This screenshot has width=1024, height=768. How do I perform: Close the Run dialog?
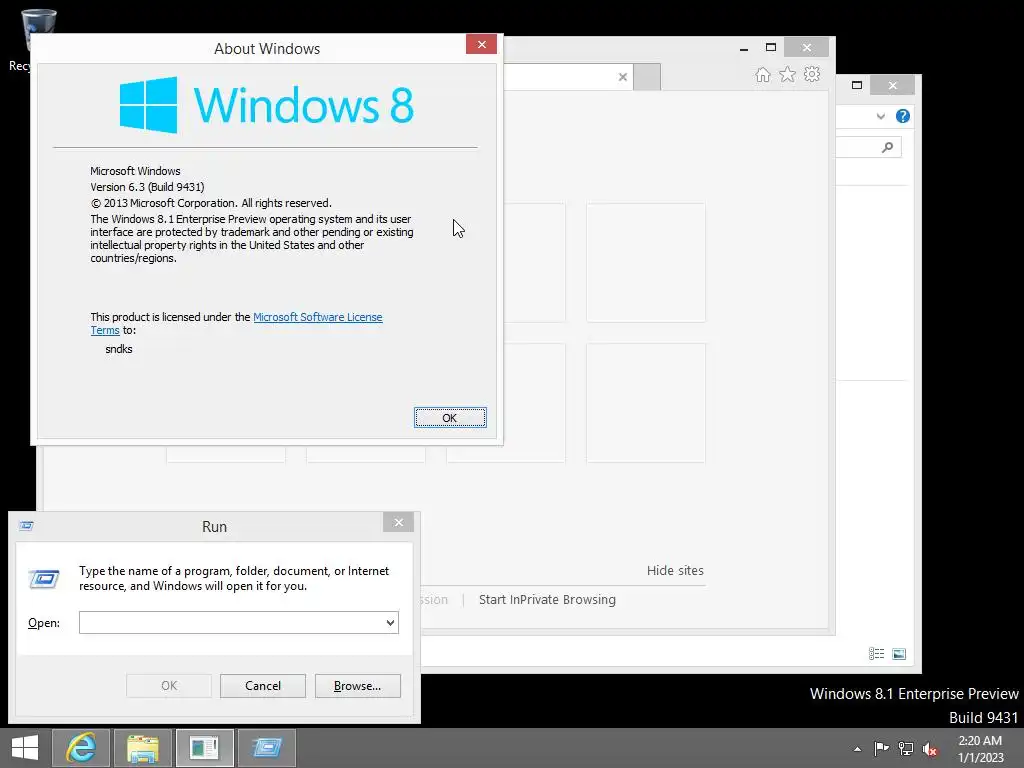398,522
